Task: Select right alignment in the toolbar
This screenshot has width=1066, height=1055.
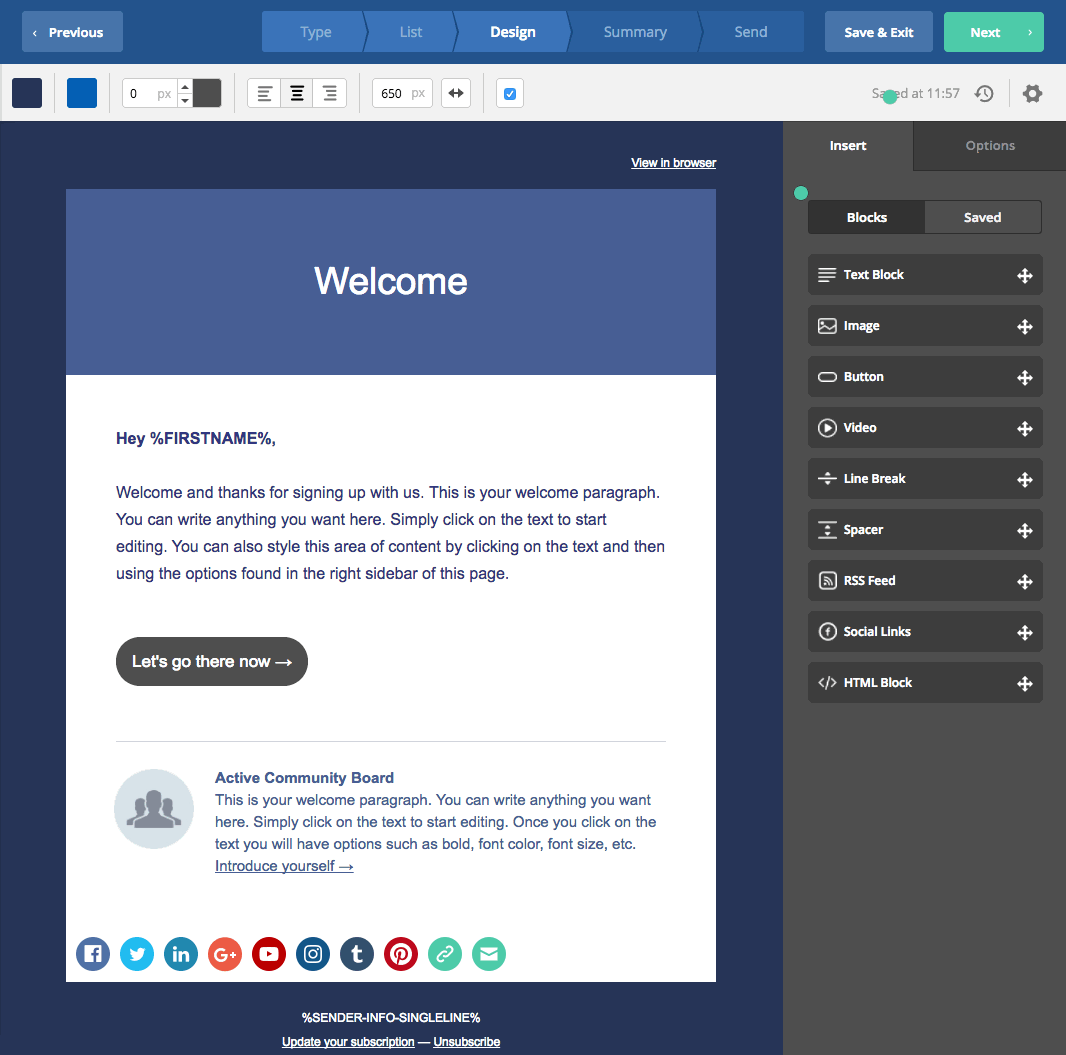Action: tap(329, 94)
